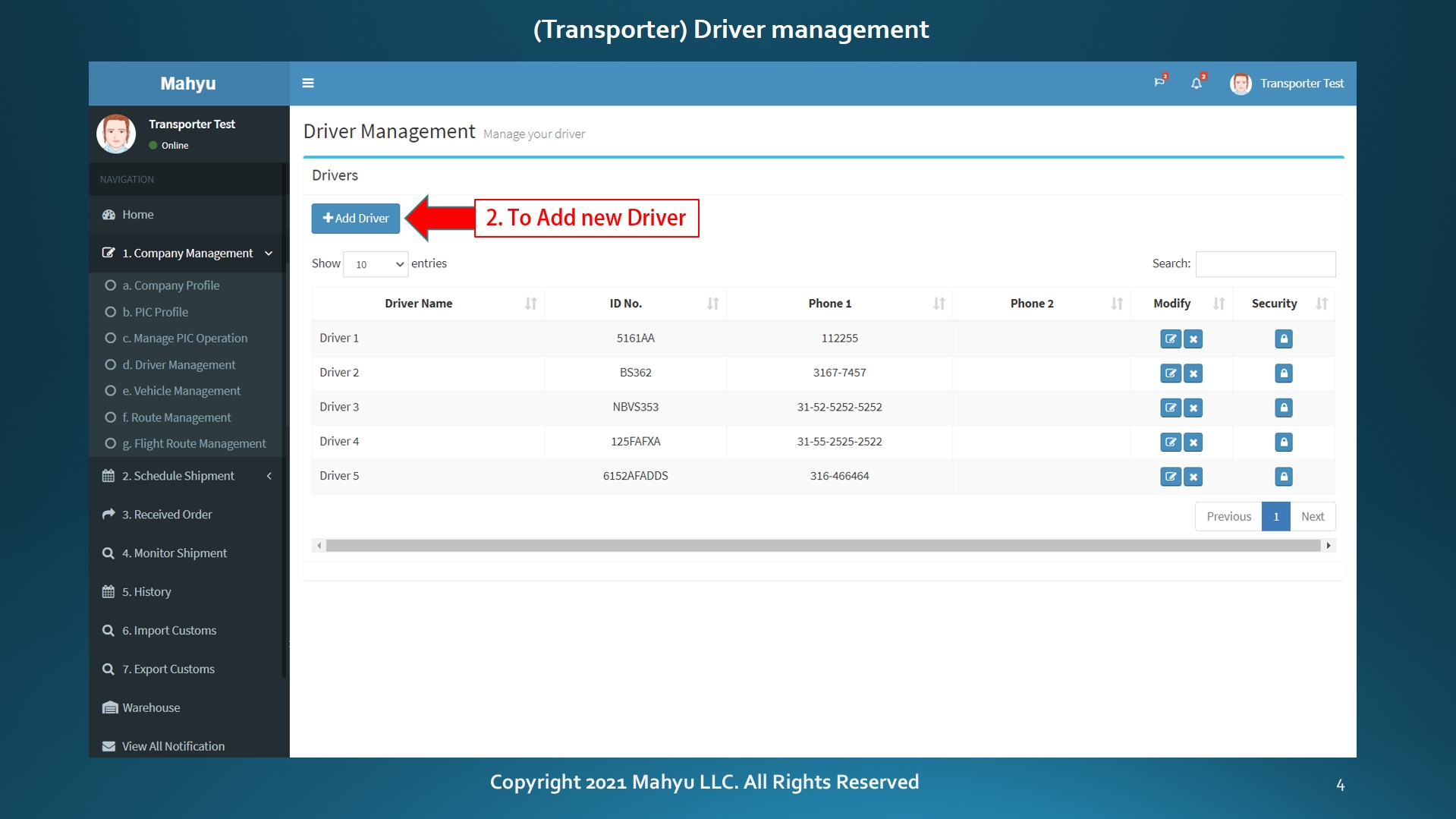
Task: Click the Next pagination button
Action: [1312, 517]
